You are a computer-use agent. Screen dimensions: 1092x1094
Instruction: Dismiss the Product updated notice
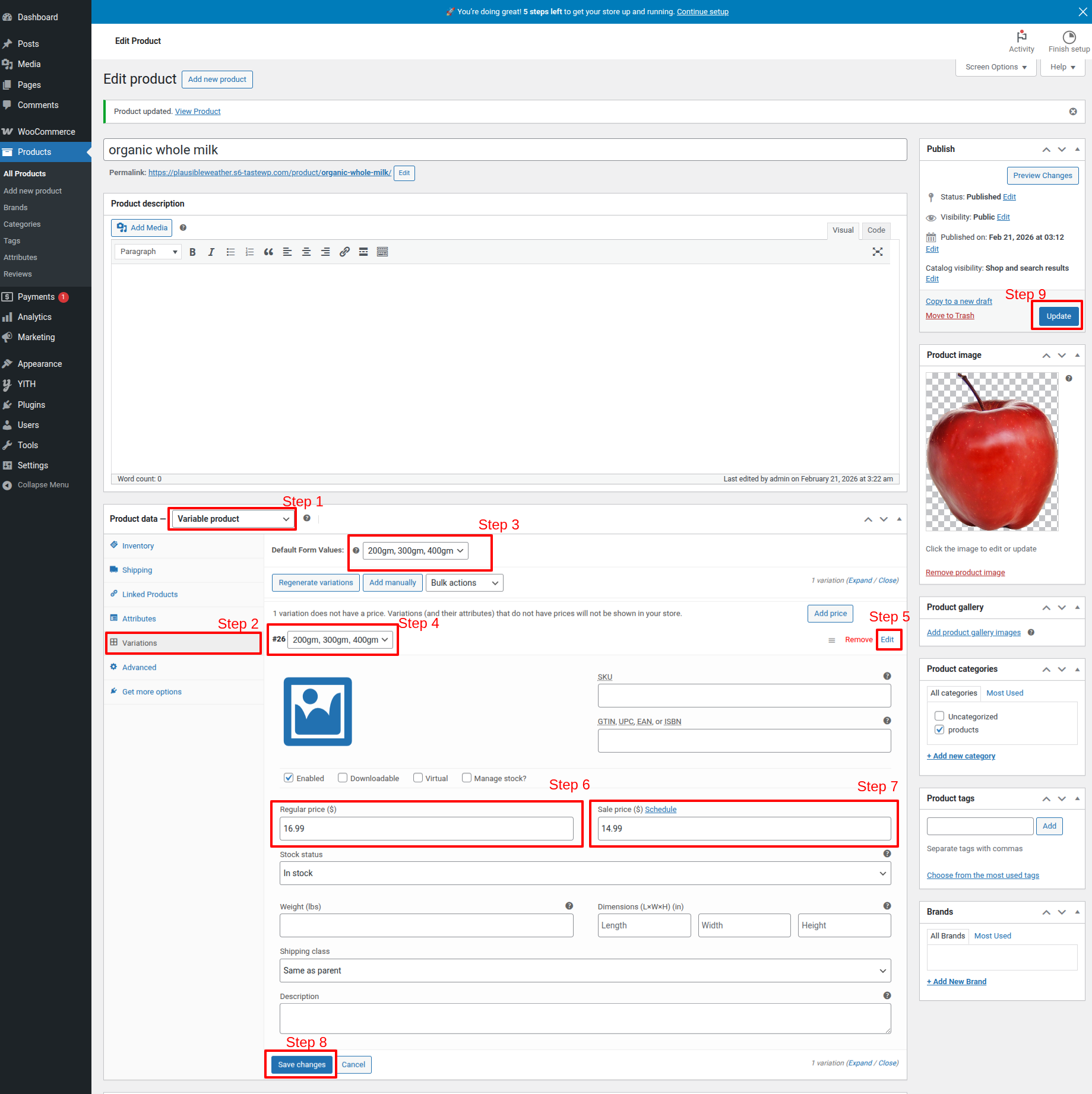click(1072, 112)
